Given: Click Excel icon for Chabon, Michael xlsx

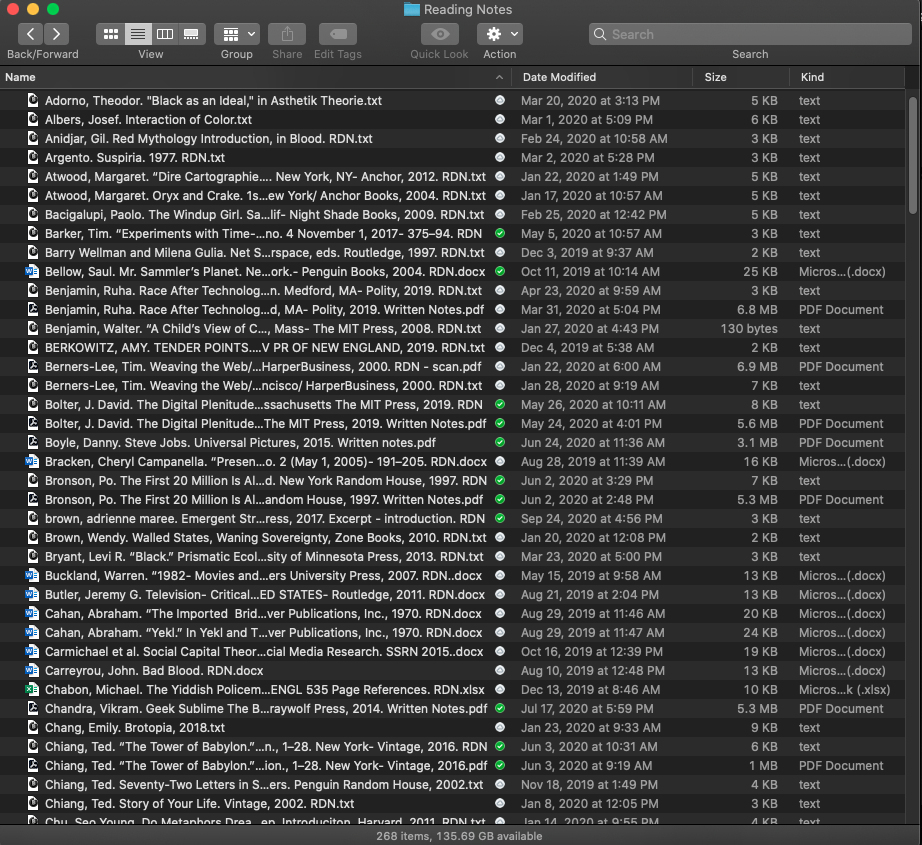Looking at the screenshot, I should (x=32, y=689).
